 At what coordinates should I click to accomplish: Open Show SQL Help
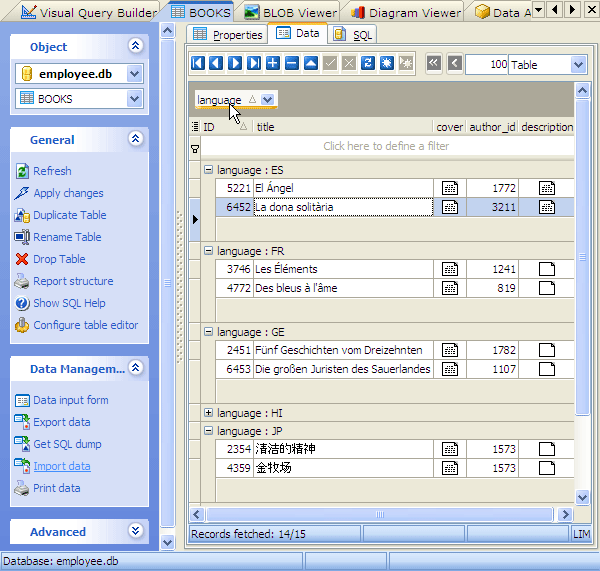(69, 303)
